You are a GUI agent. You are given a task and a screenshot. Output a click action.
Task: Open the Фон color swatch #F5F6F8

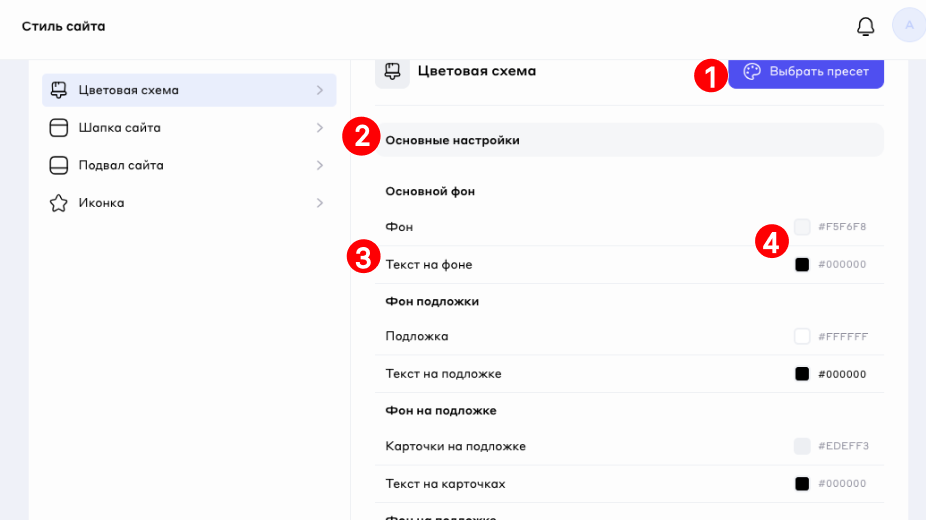[802, 227]
